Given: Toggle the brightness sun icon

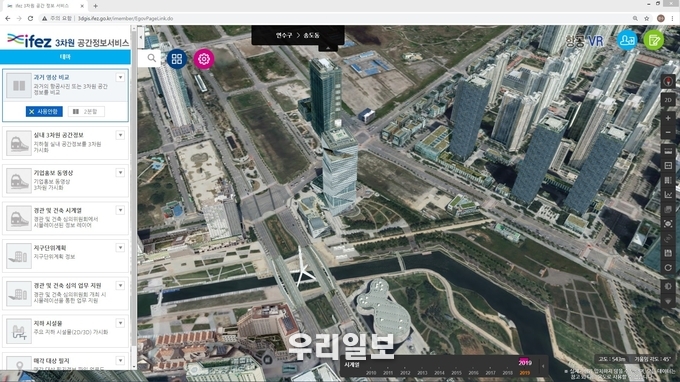Looking at the screenshot, I should [668, 286].
